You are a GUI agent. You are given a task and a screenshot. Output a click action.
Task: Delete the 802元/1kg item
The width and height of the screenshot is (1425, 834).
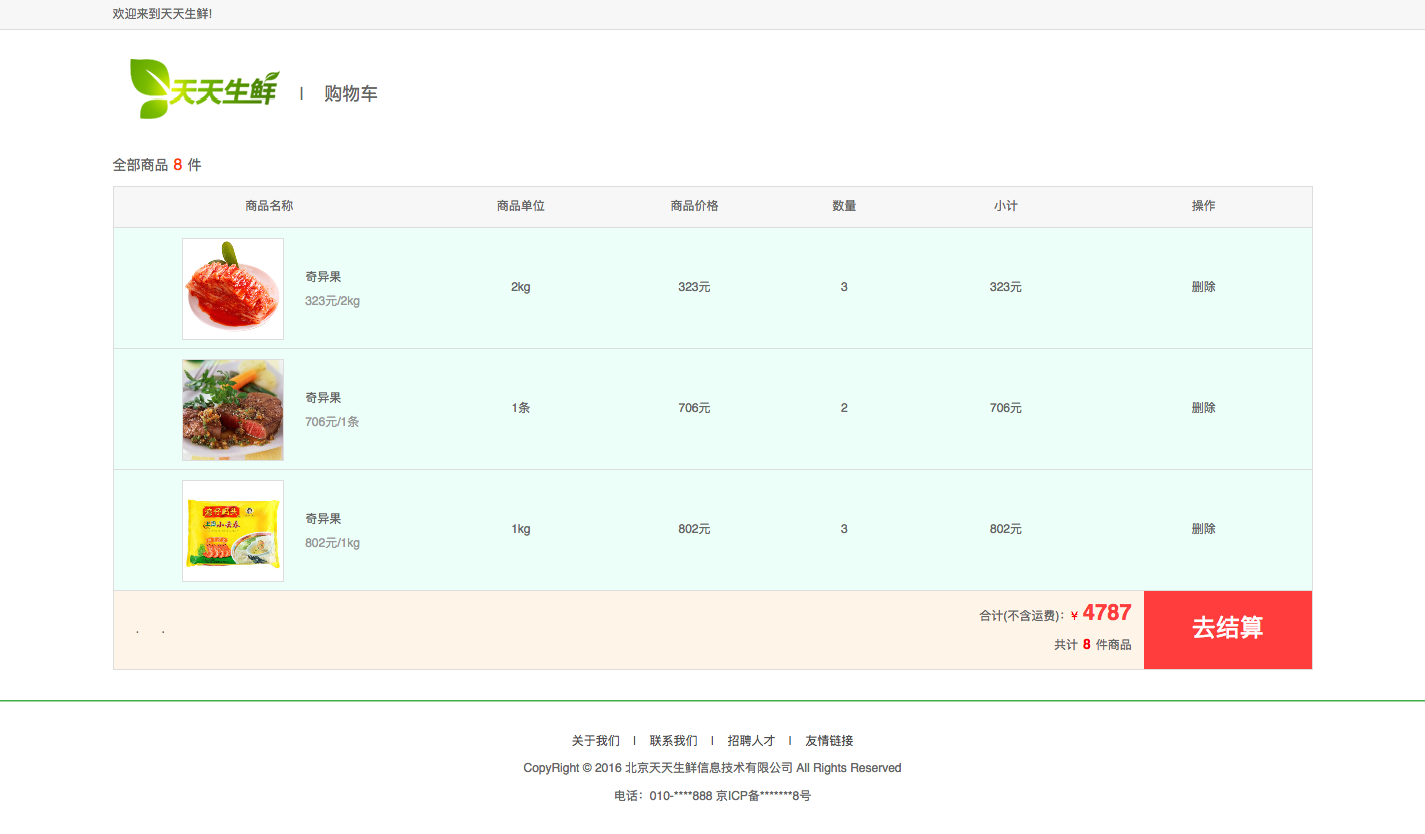(x=1203, y=529)
